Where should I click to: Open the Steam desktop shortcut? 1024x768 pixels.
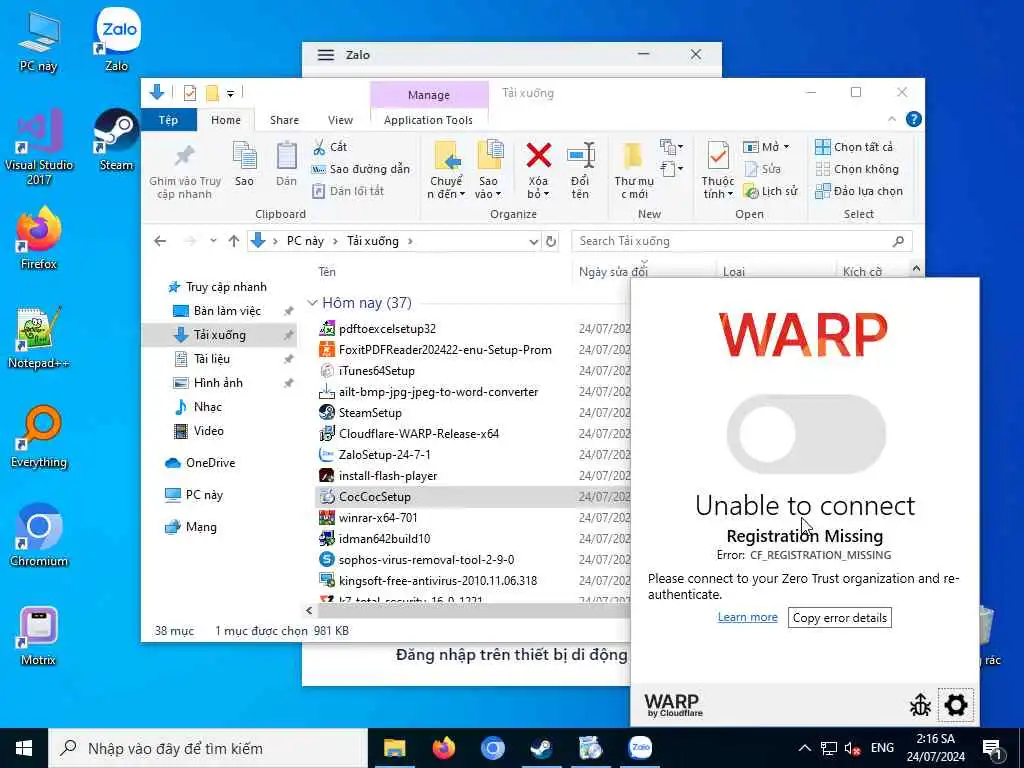tap(116, 140)
